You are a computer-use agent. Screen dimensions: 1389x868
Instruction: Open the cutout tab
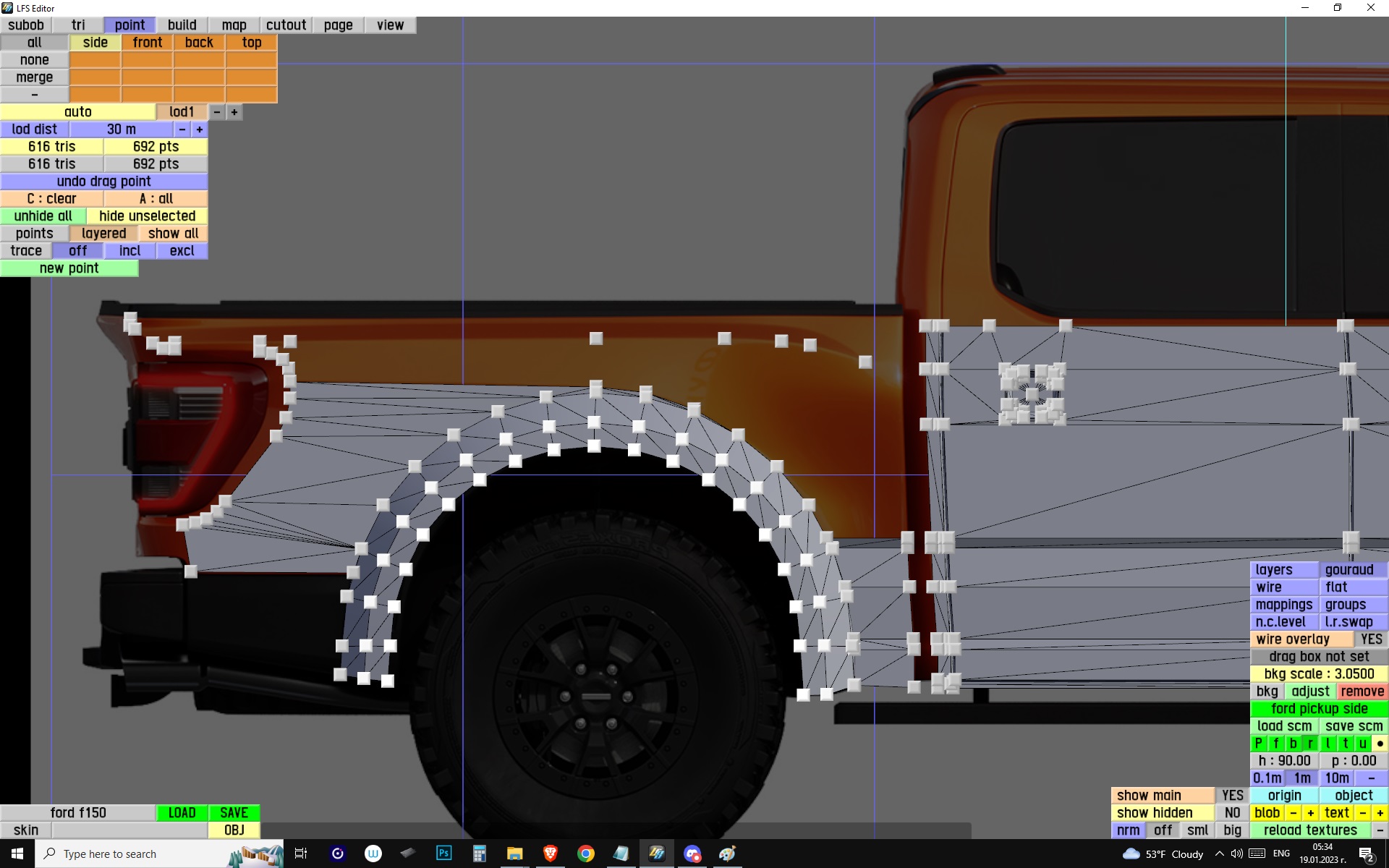point(286,25)
